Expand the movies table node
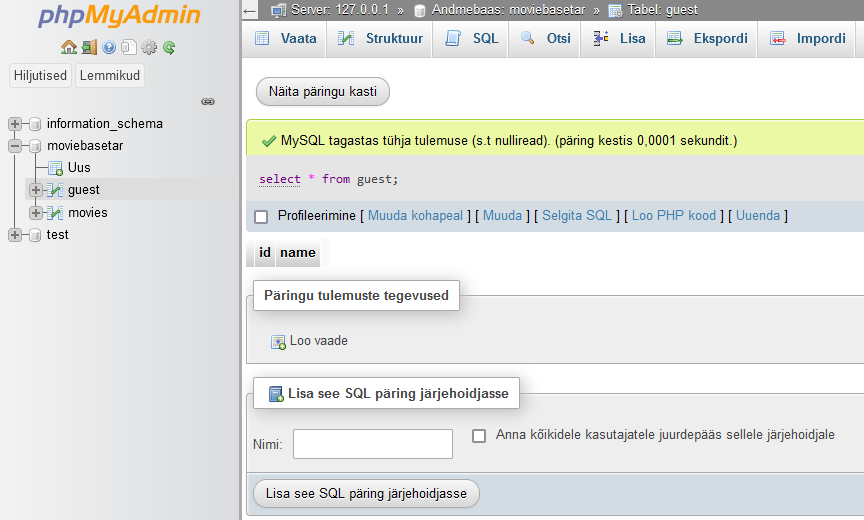 (x=36, y=212)
